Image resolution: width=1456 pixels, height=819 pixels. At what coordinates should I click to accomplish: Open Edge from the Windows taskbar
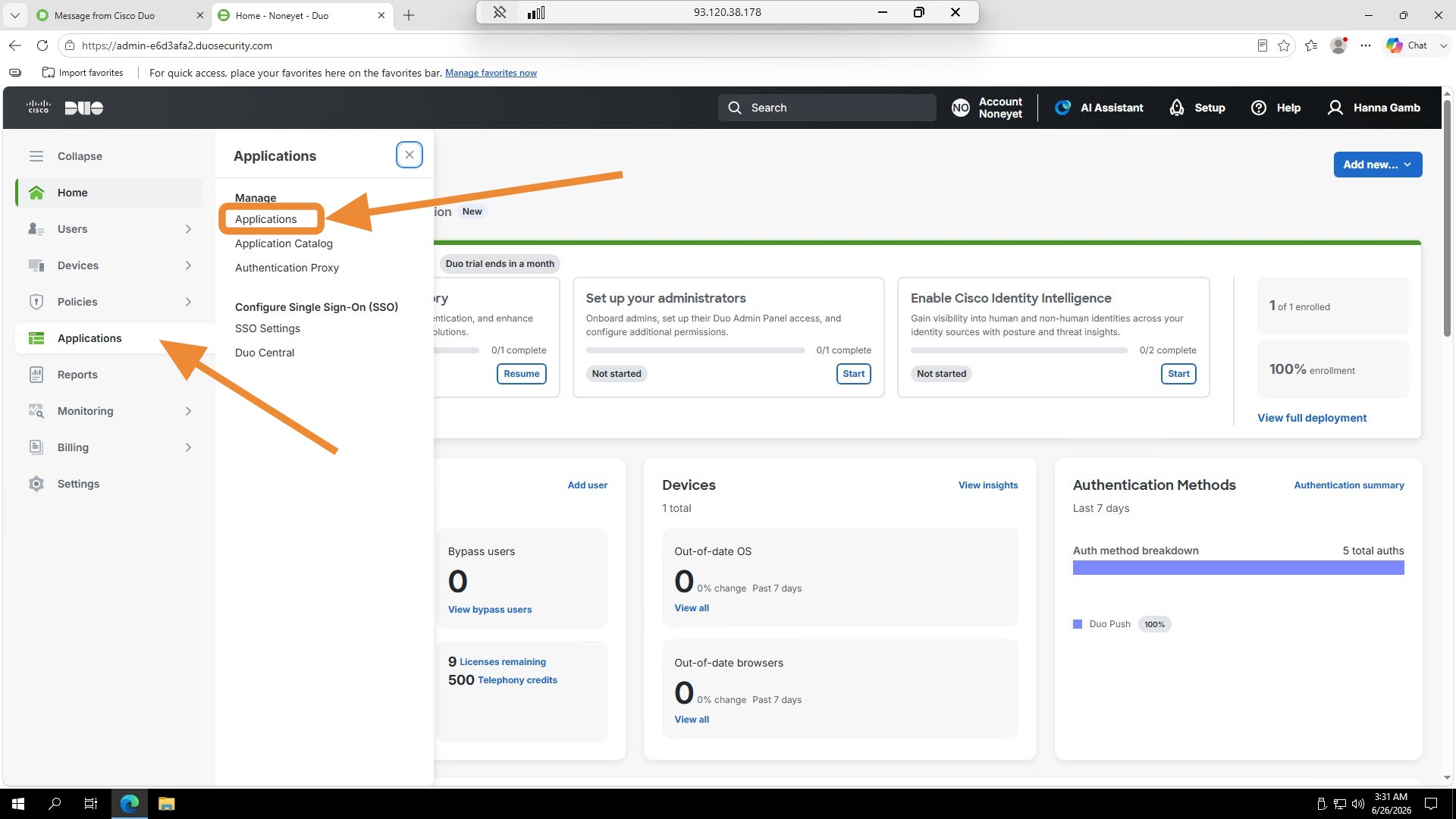click(x=130, y=804)
